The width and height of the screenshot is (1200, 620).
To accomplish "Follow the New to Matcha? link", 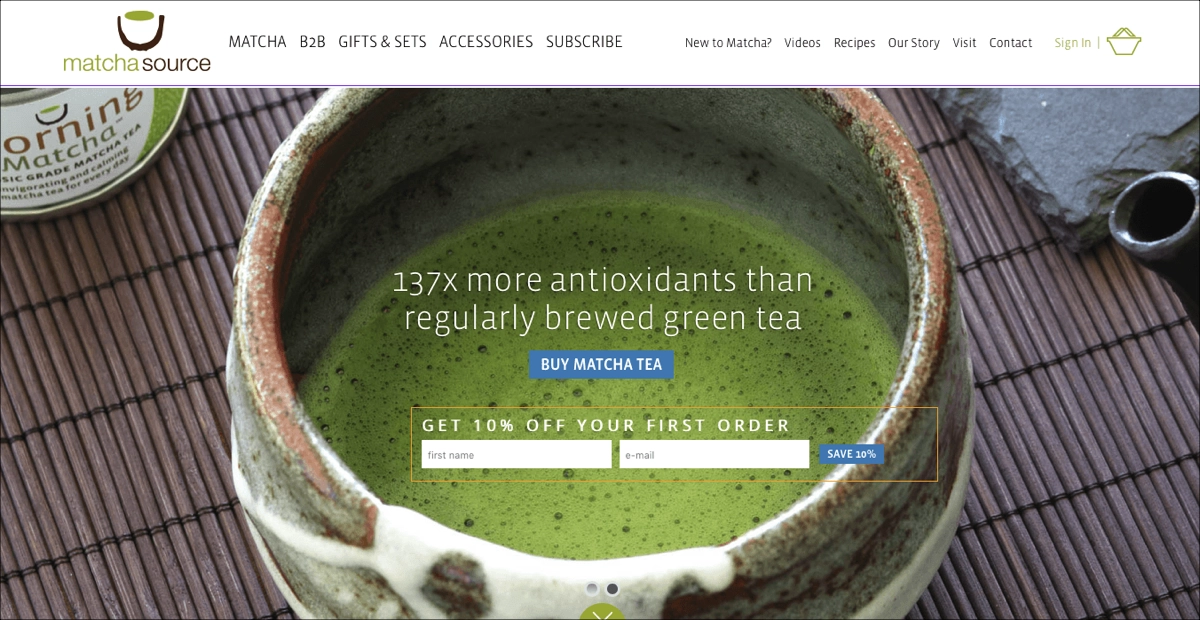I will coord(728,43).
